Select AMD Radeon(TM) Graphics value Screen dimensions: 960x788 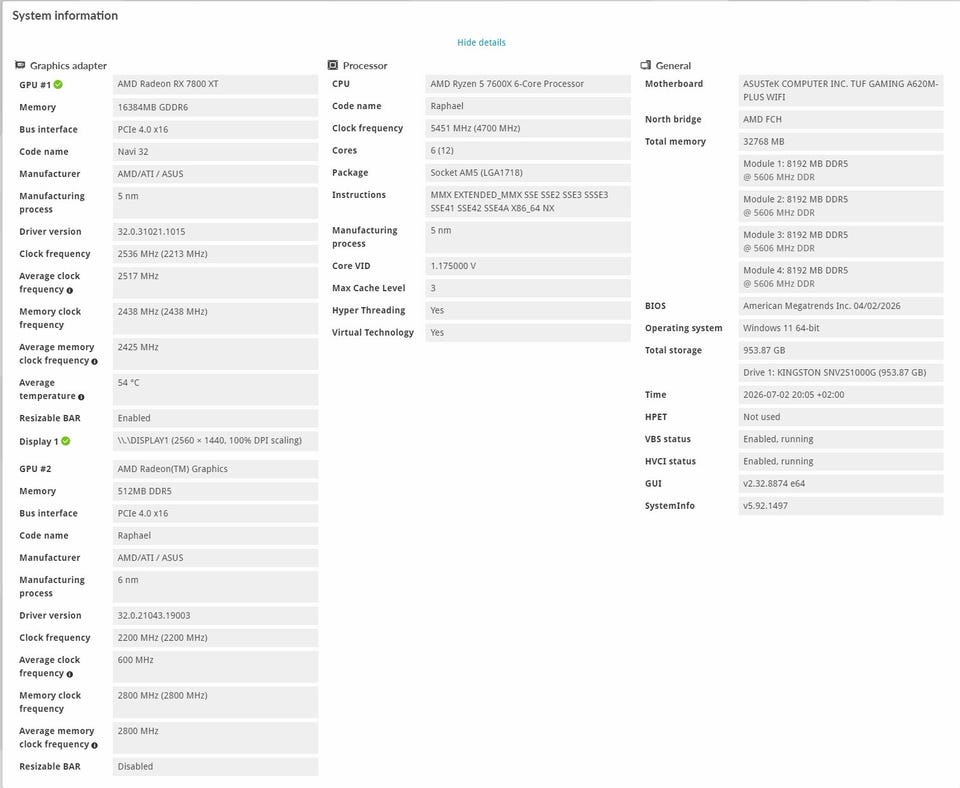216,469
